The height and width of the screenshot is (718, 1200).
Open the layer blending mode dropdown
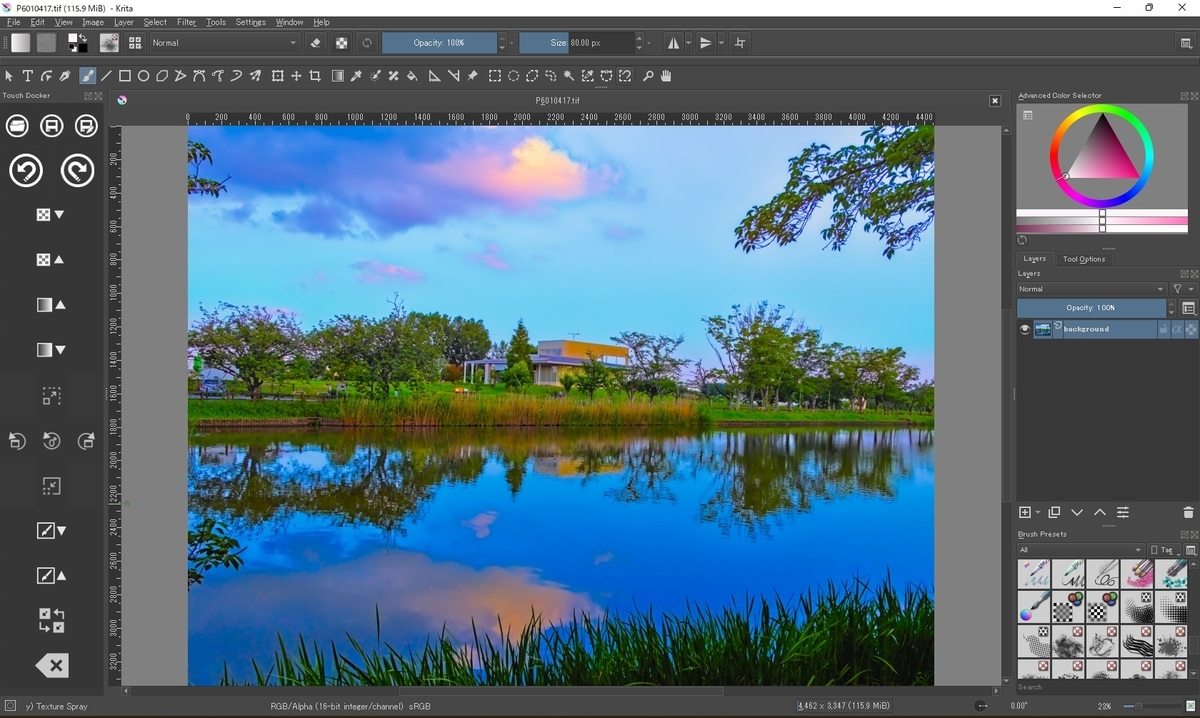(1091, 289)
